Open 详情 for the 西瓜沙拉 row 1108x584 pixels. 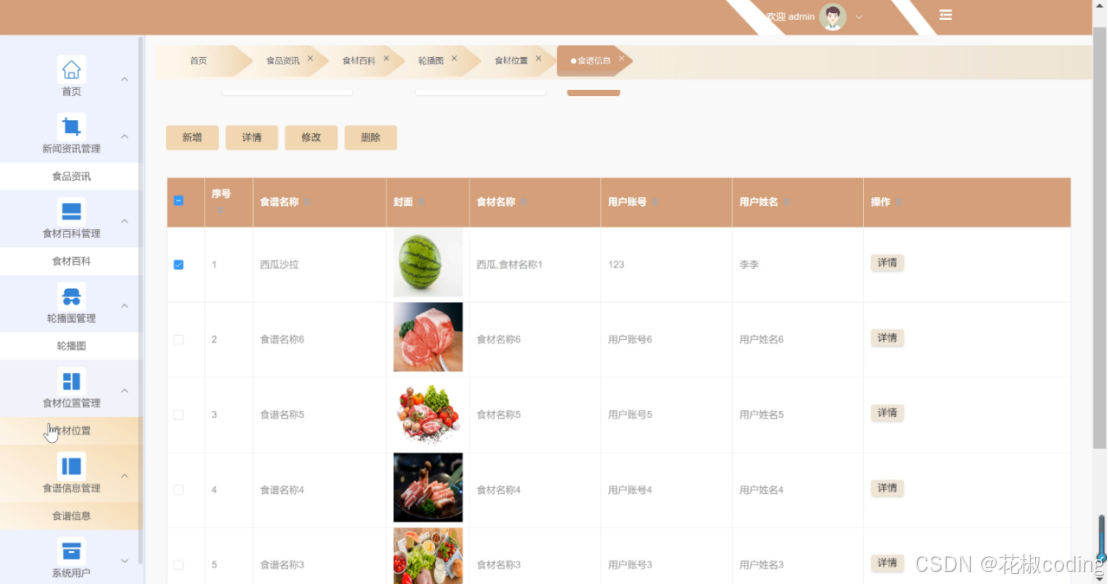[x=887, y=263]
